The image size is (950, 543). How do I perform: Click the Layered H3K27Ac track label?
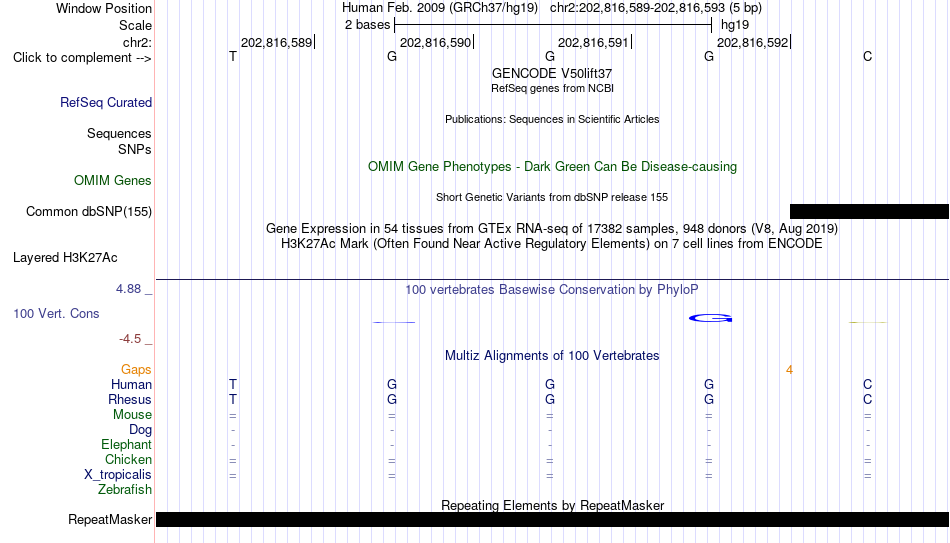65,258
